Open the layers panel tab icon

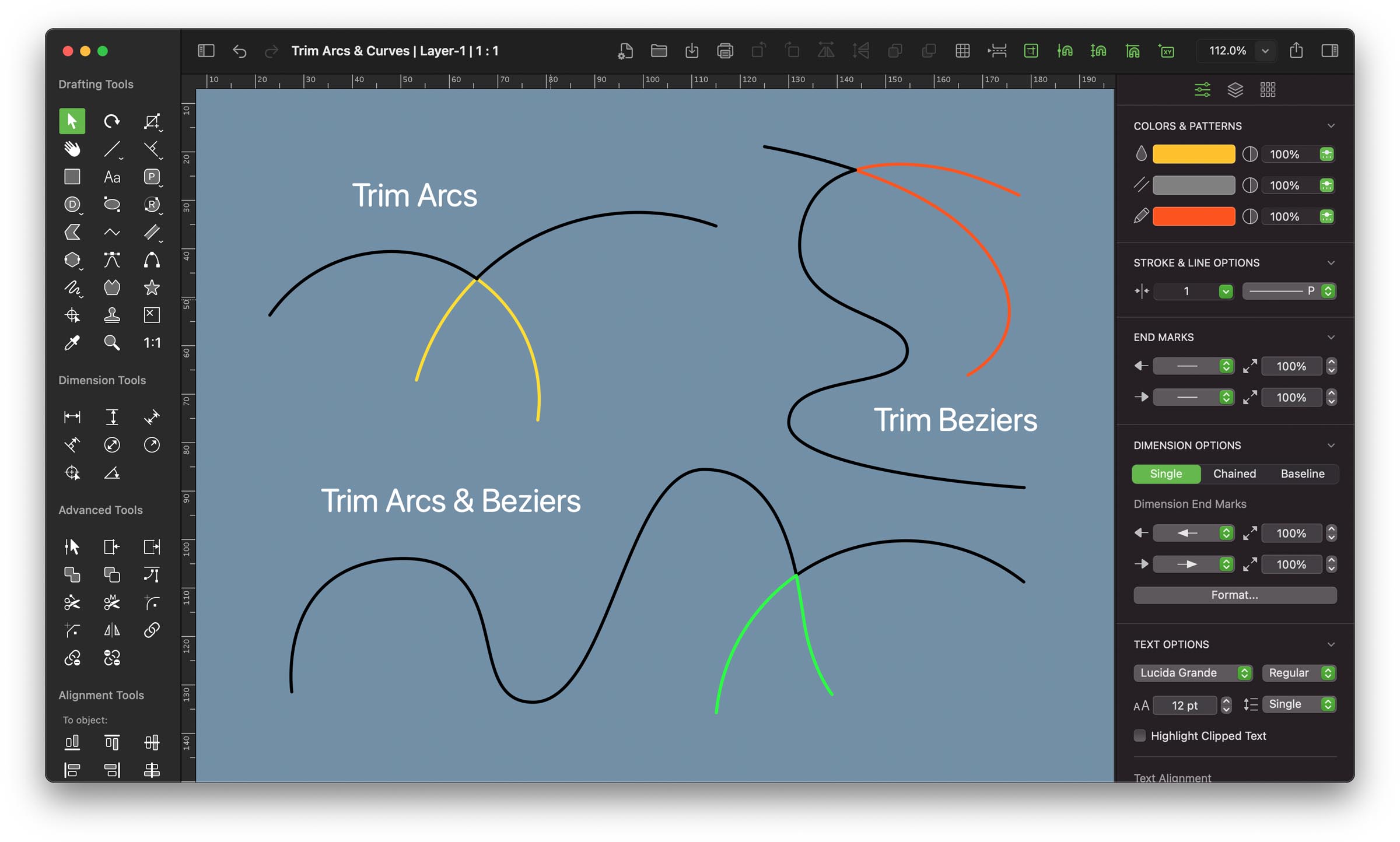pos(1235,90)
